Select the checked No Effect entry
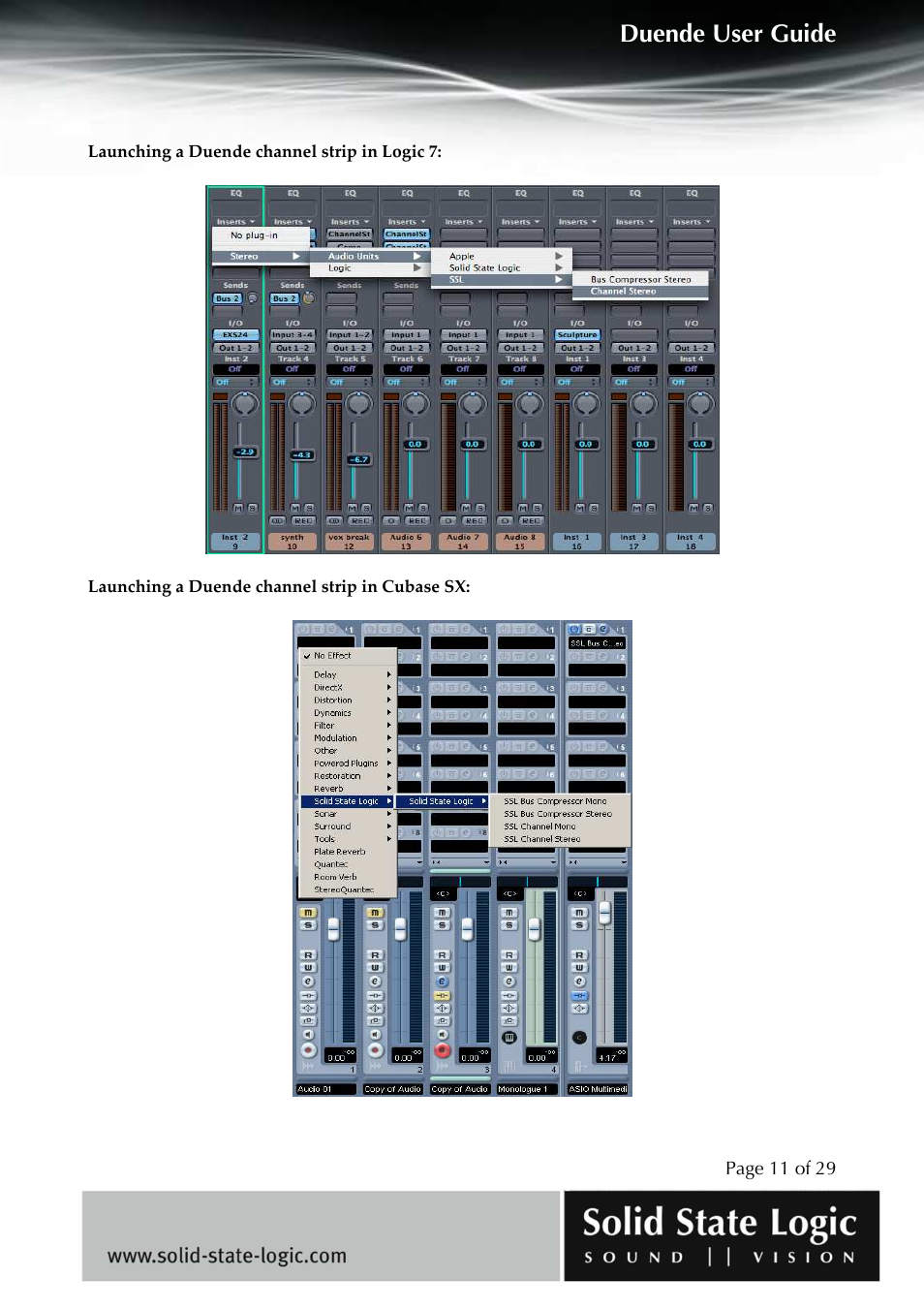The width and height of the screenshot is (924, 1309). 348,656
